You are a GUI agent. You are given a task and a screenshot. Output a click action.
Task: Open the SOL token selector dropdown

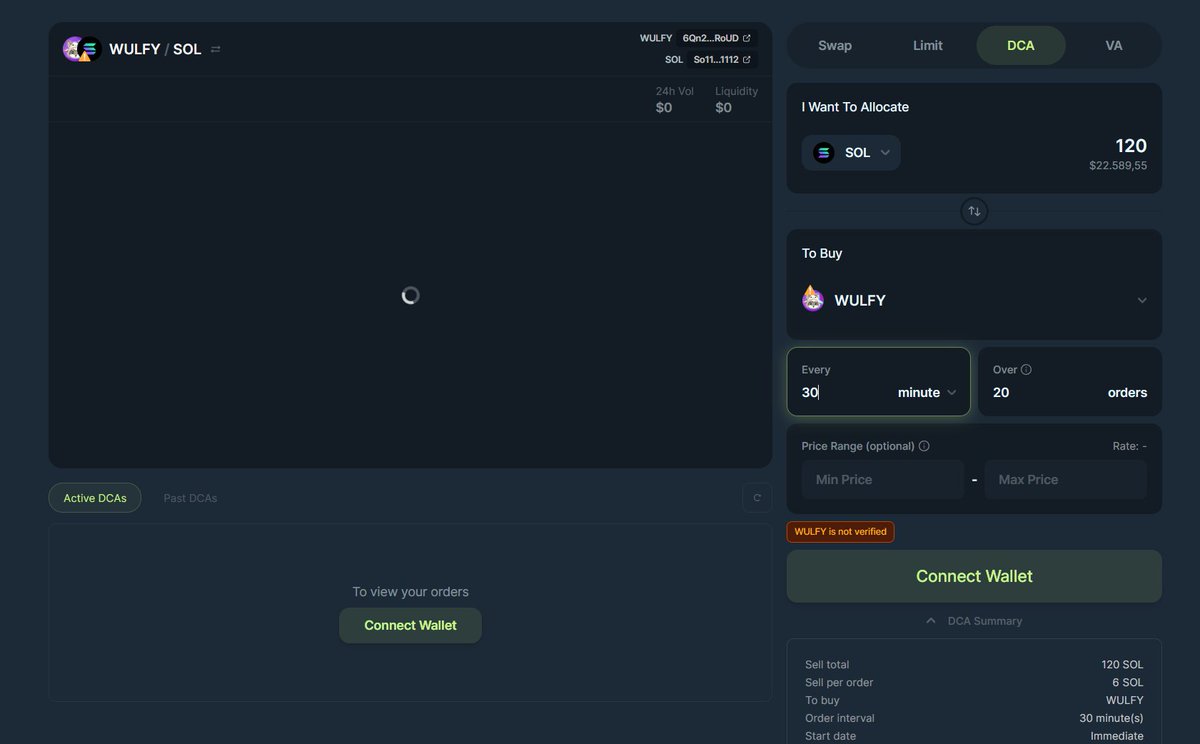[x=851, y=152]
